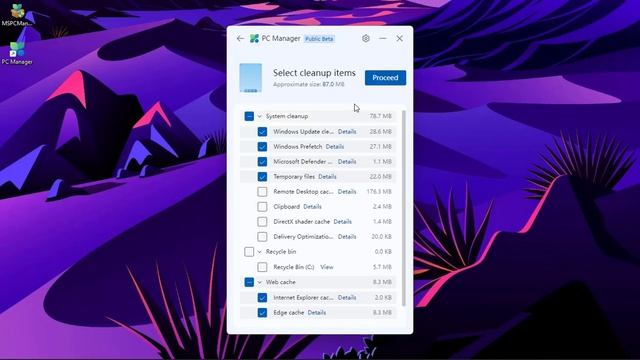640x360 pixels.
Task: Uncheck Windows Prefetch checkbox
Action: pos(262,147)
